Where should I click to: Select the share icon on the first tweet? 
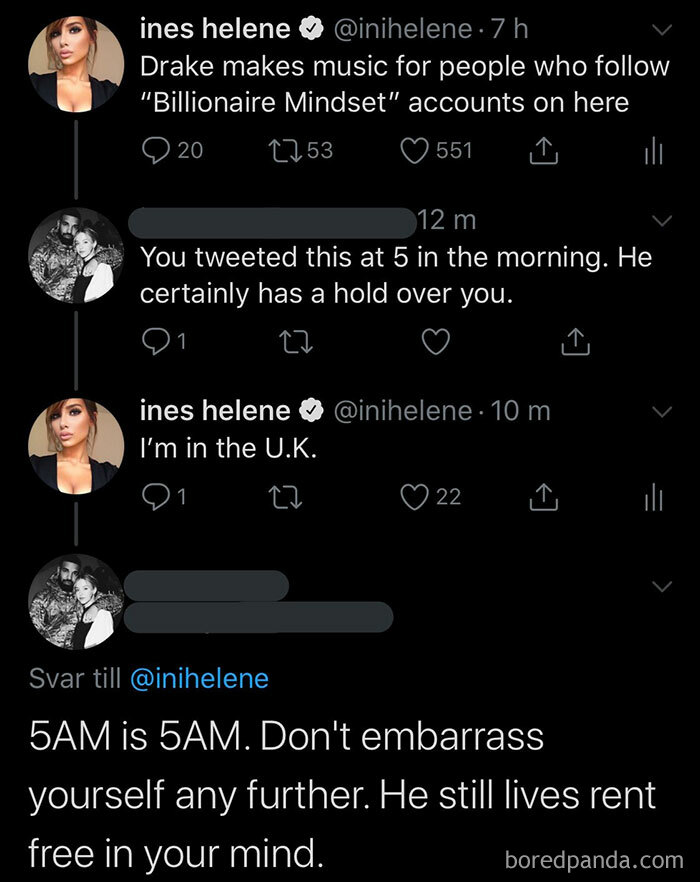pos(543,151)
